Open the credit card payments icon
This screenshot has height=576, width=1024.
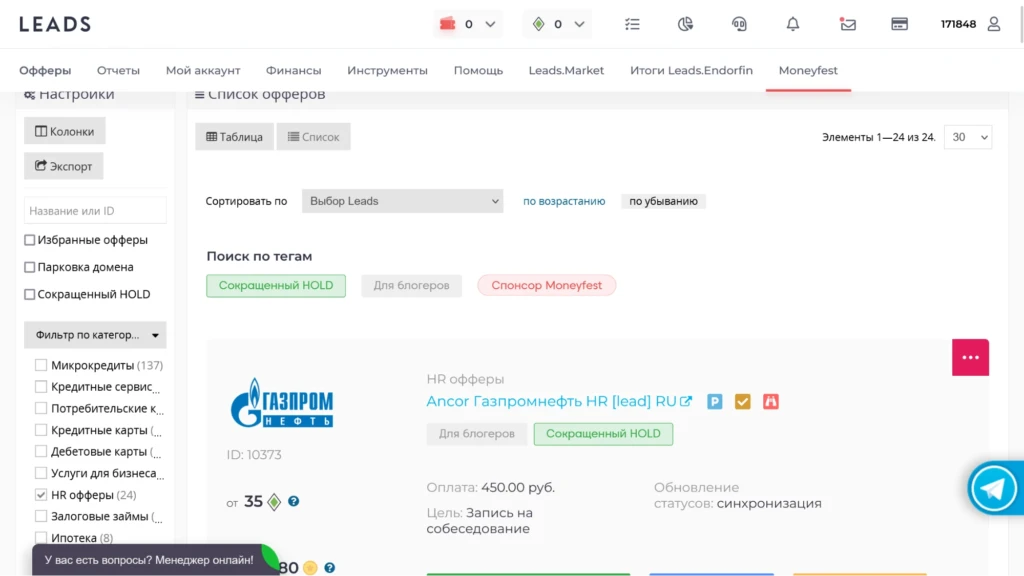(900, 24)
